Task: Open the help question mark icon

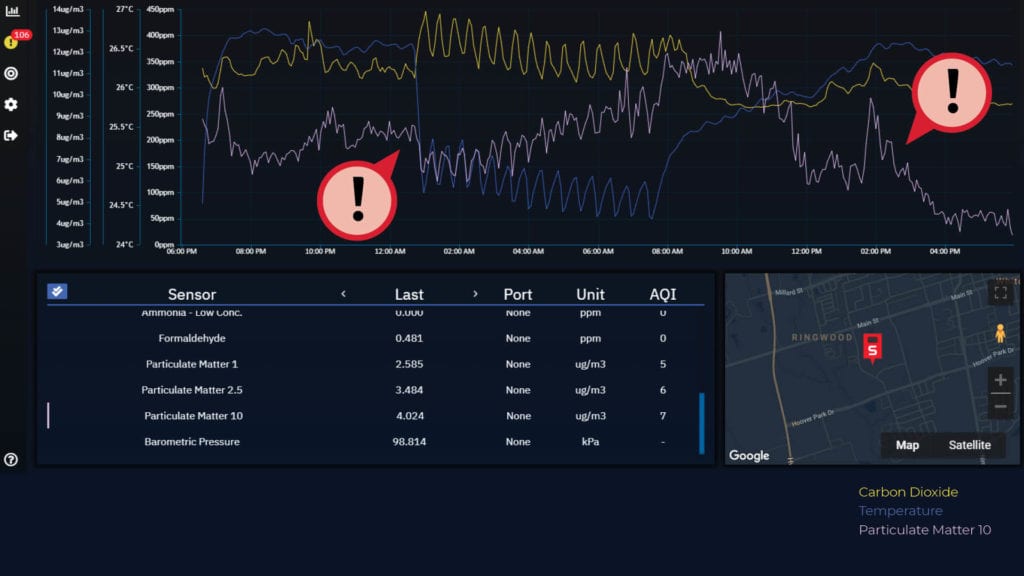Action: [11, 460]
